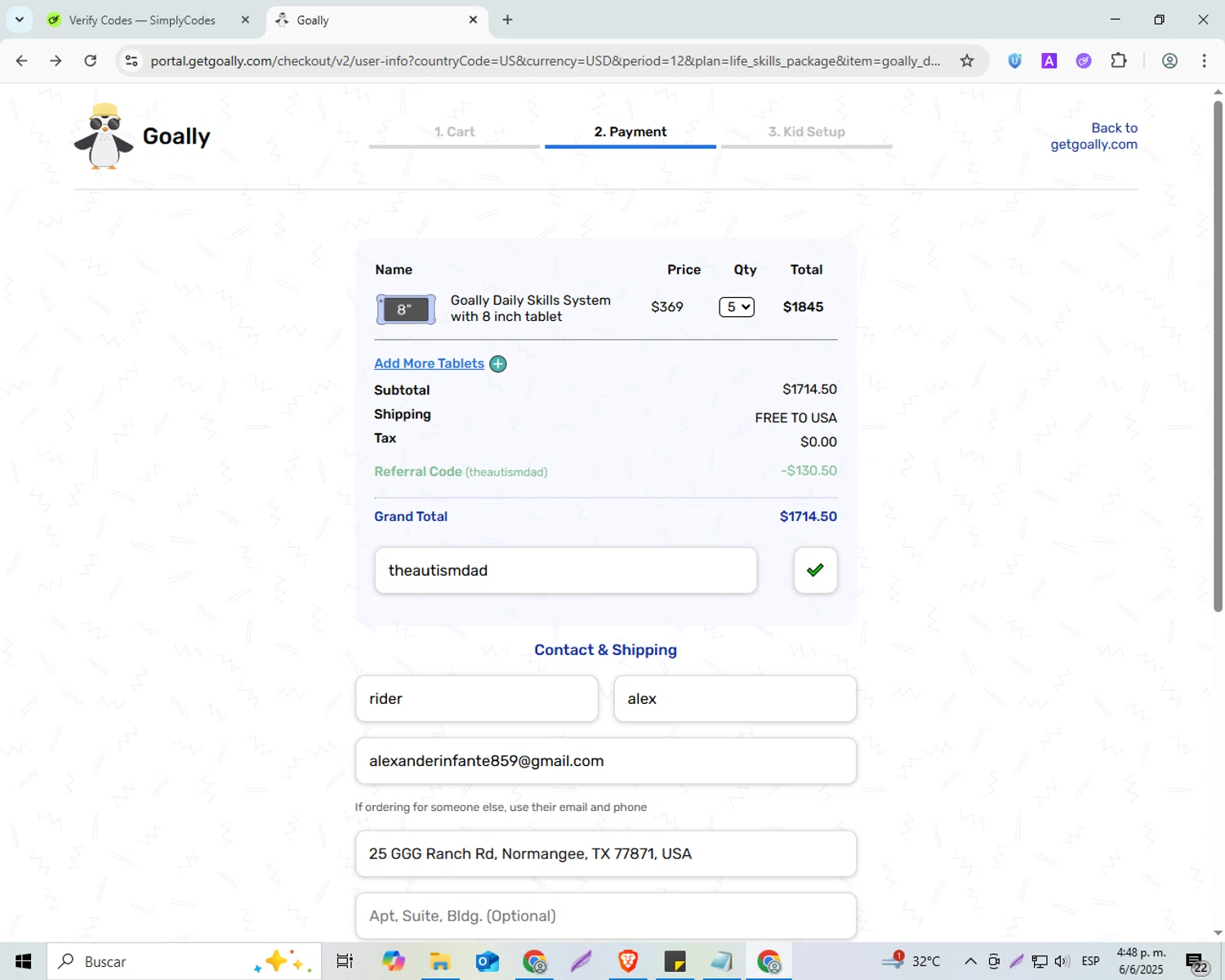Image resolution: width=1225 pixels, height=980 pixels.
Task: Close the Verify Codes SimplyCodes tab
Action: tap(245, 20)
